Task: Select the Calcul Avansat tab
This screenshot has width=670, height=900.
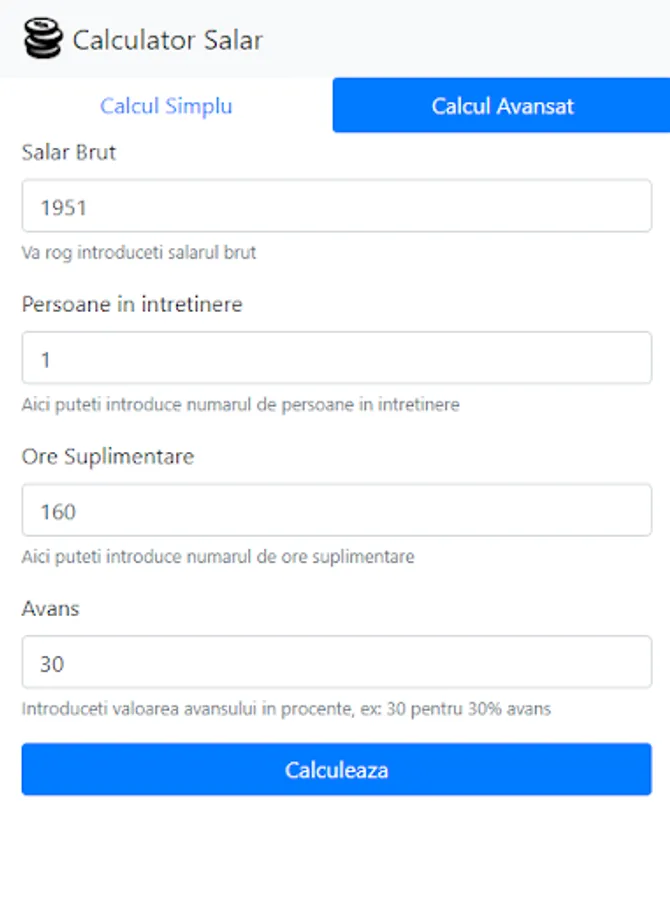Action: point(502,106)
